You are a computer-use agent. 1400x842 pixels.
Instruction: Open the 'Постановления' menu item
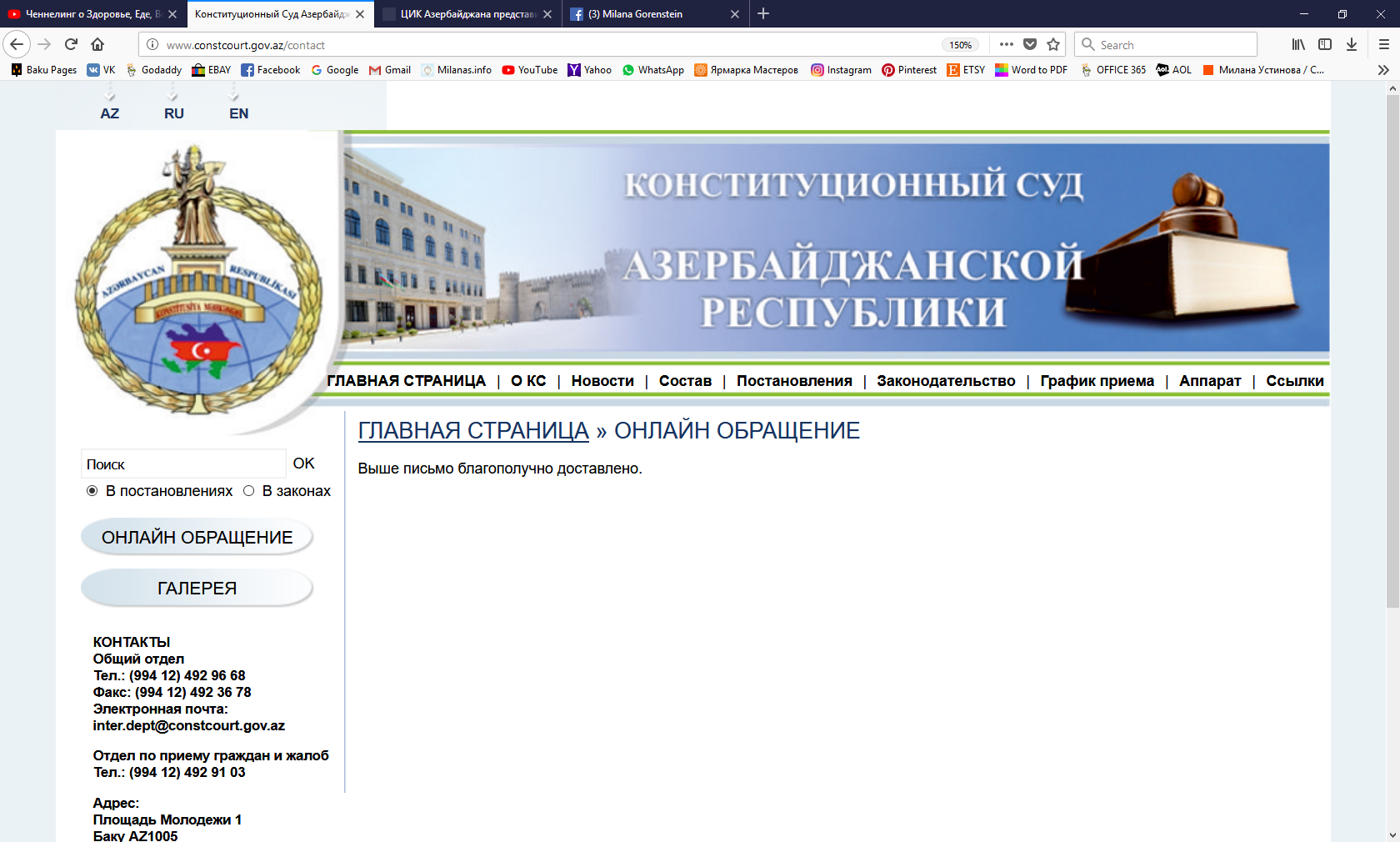pyautogui.click(x=793, y=381)
